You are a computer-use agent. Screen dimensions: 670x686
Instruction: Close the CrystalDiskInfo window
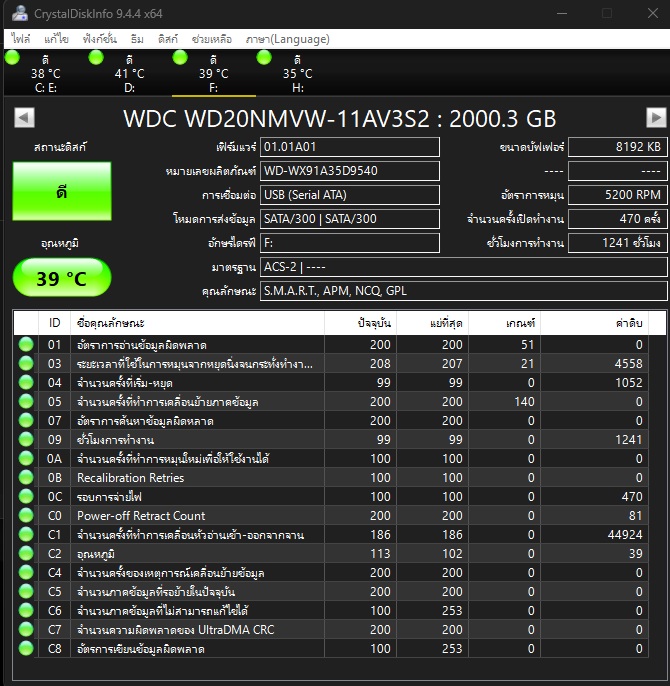tap(653, 14)
